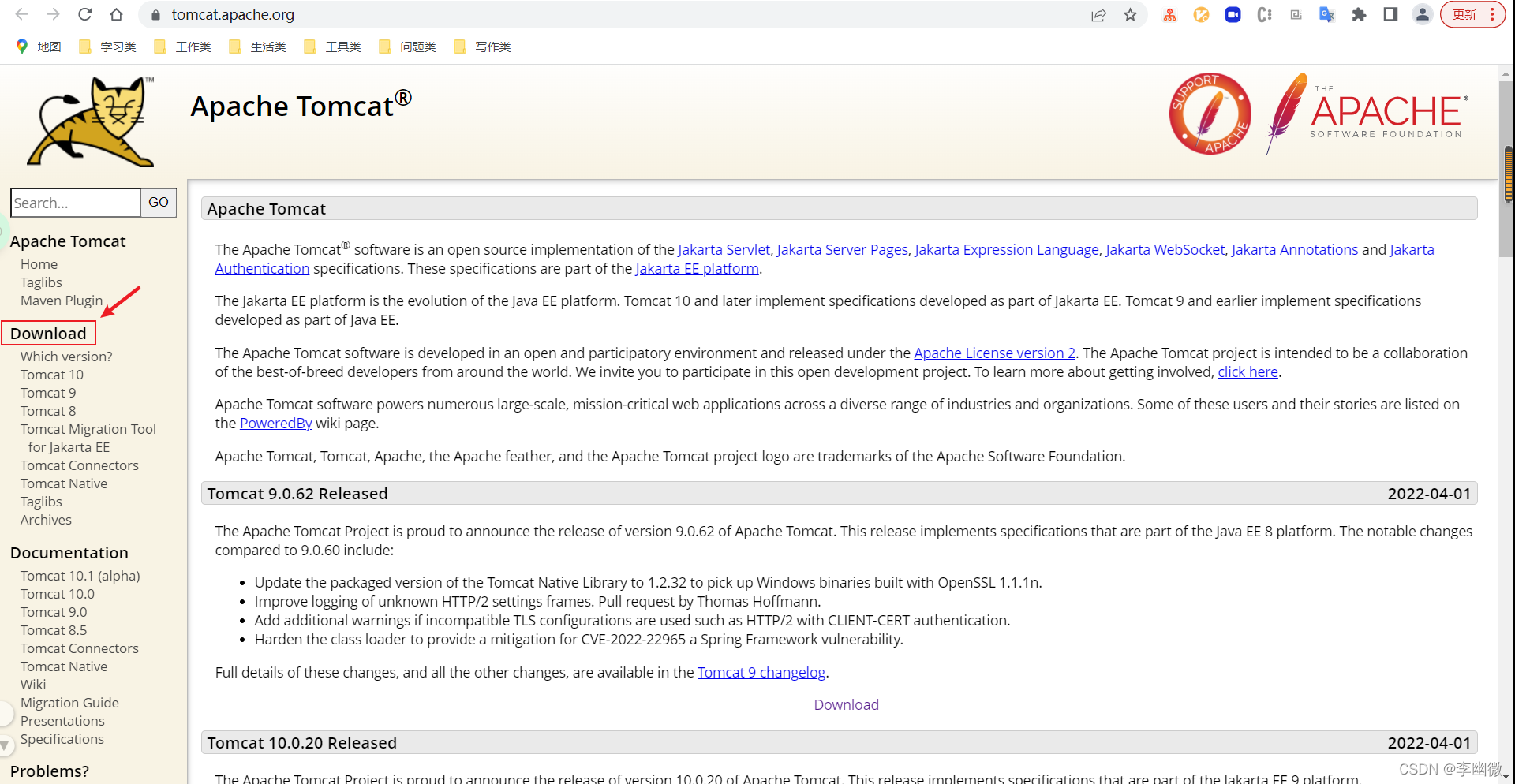Viewport: 1515px width, 784px height.
Task: Open the 工具类 bookmark folder
Action: (x=333, y=47)
